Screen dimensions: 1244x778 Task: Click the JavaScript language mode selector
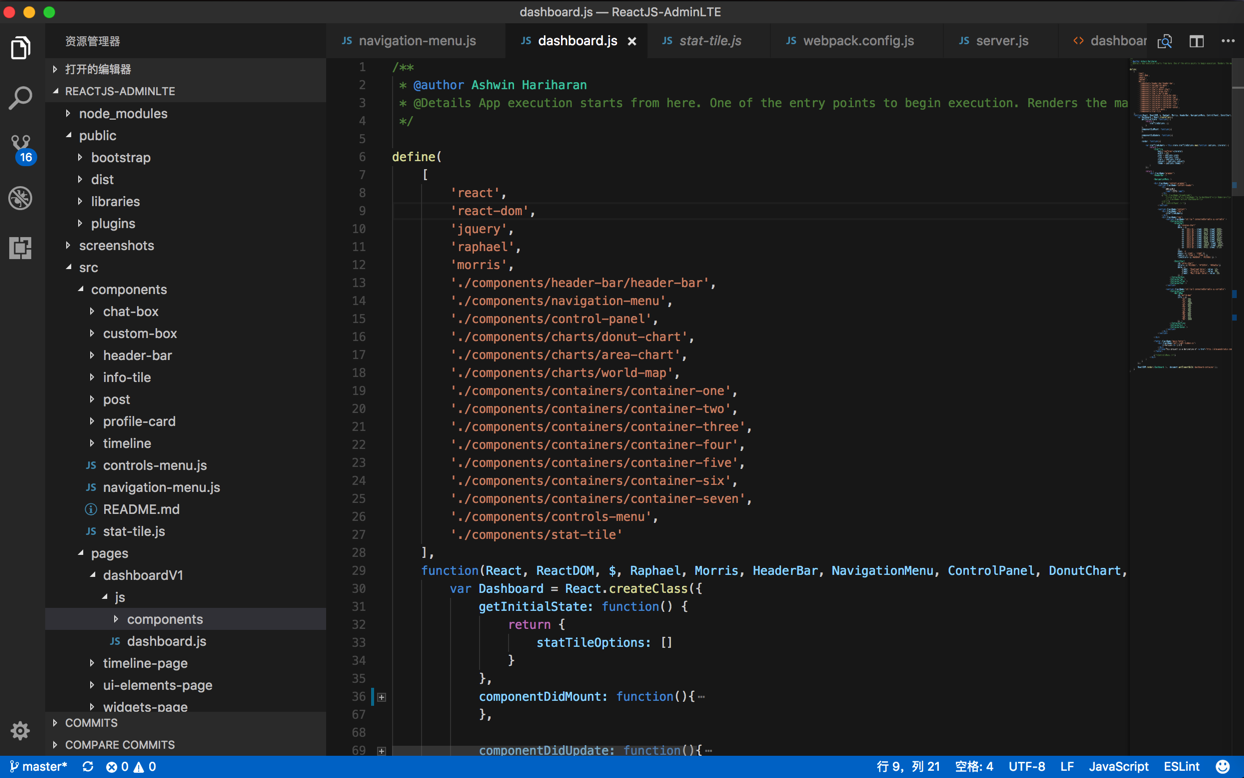[x=1118, y=767]
